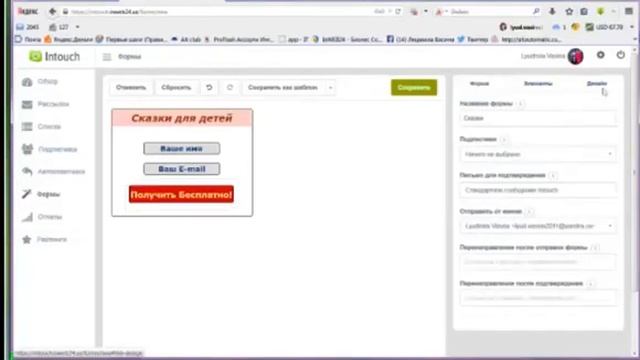Click info icon beside Отправить от имени
This screenshot has height=360, width=640.
(x=529, y=211)
